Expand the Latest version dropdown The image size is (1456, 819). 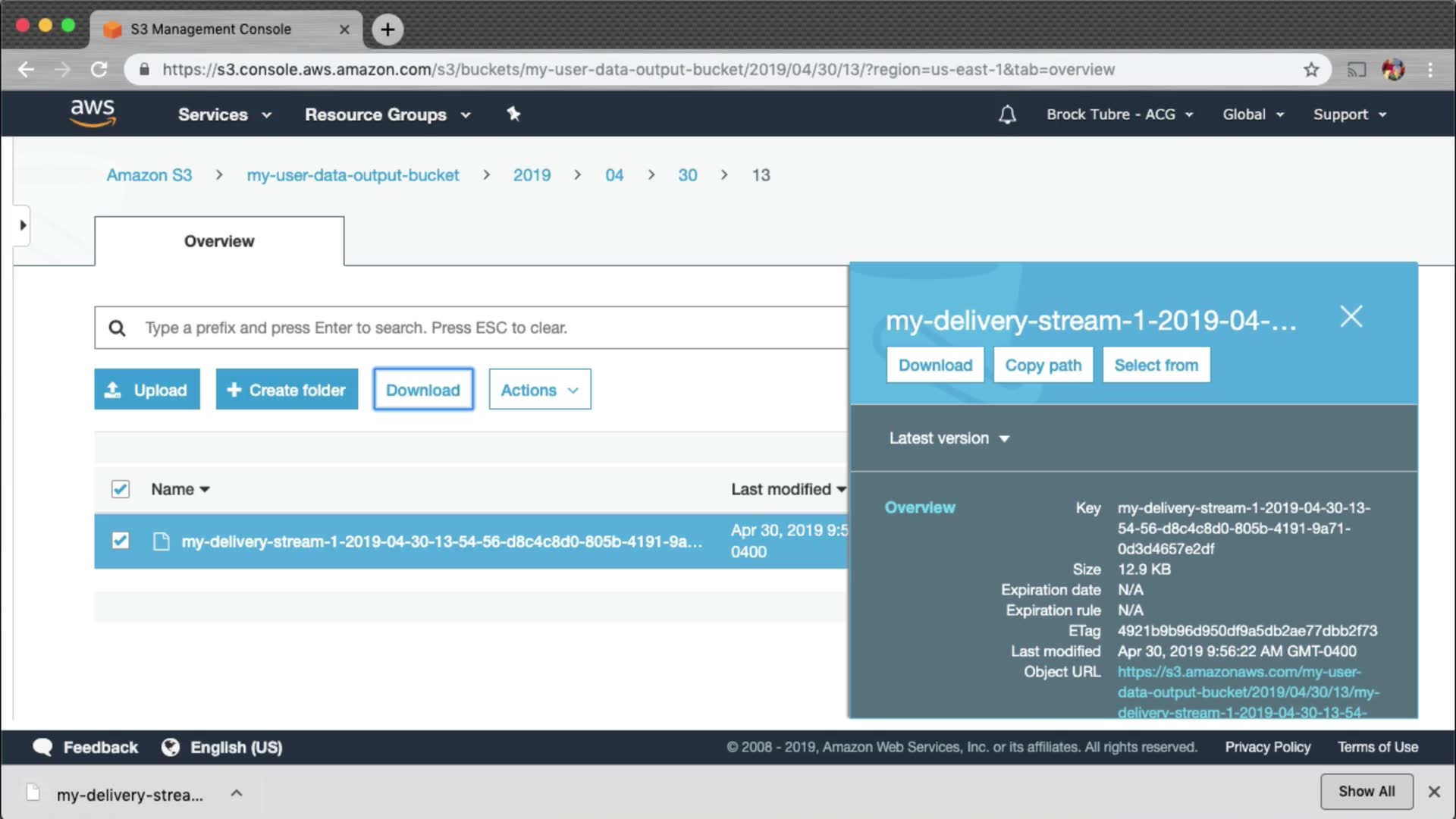[x=949, y=438]
